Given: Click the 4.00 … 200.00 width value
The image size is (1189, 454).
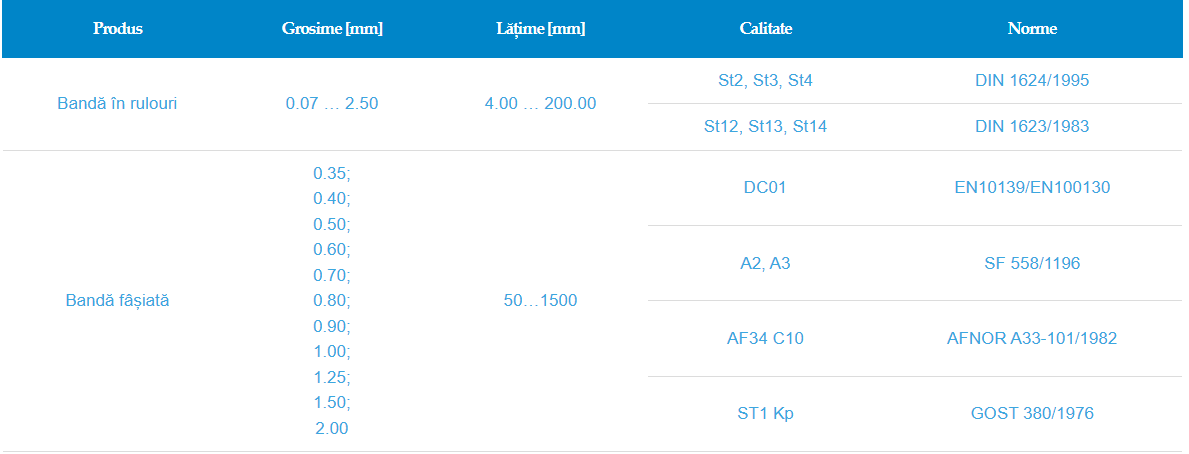Looking at the screenshot, I should pos(540,103).
